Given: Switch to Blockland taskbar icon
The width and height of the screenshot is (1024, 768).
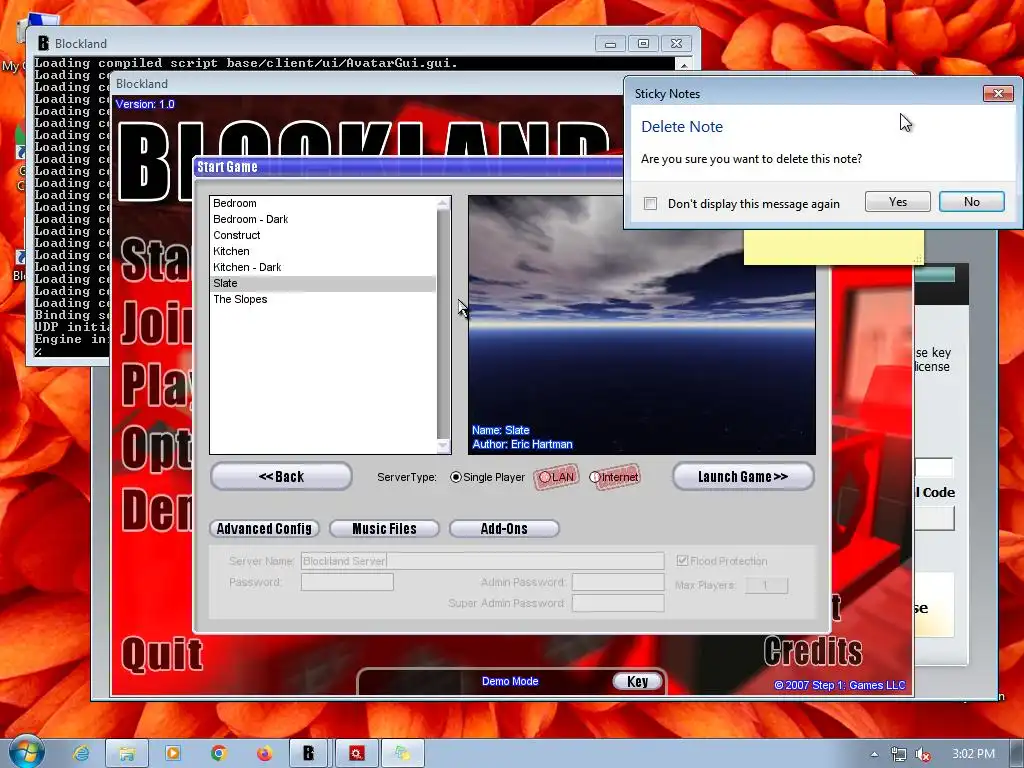Looking at the screenshot, I should pos(309,754).
